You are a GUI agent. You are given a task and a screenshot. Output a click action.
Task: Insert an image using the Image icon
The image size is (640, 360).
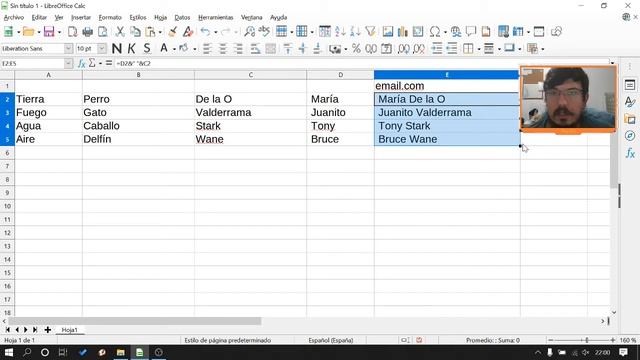point(388,31)
